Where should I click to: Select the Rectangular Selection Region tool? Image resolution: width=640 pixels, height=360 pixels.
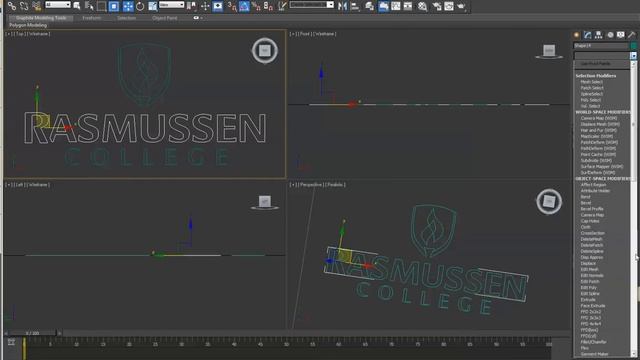point(101,6)
